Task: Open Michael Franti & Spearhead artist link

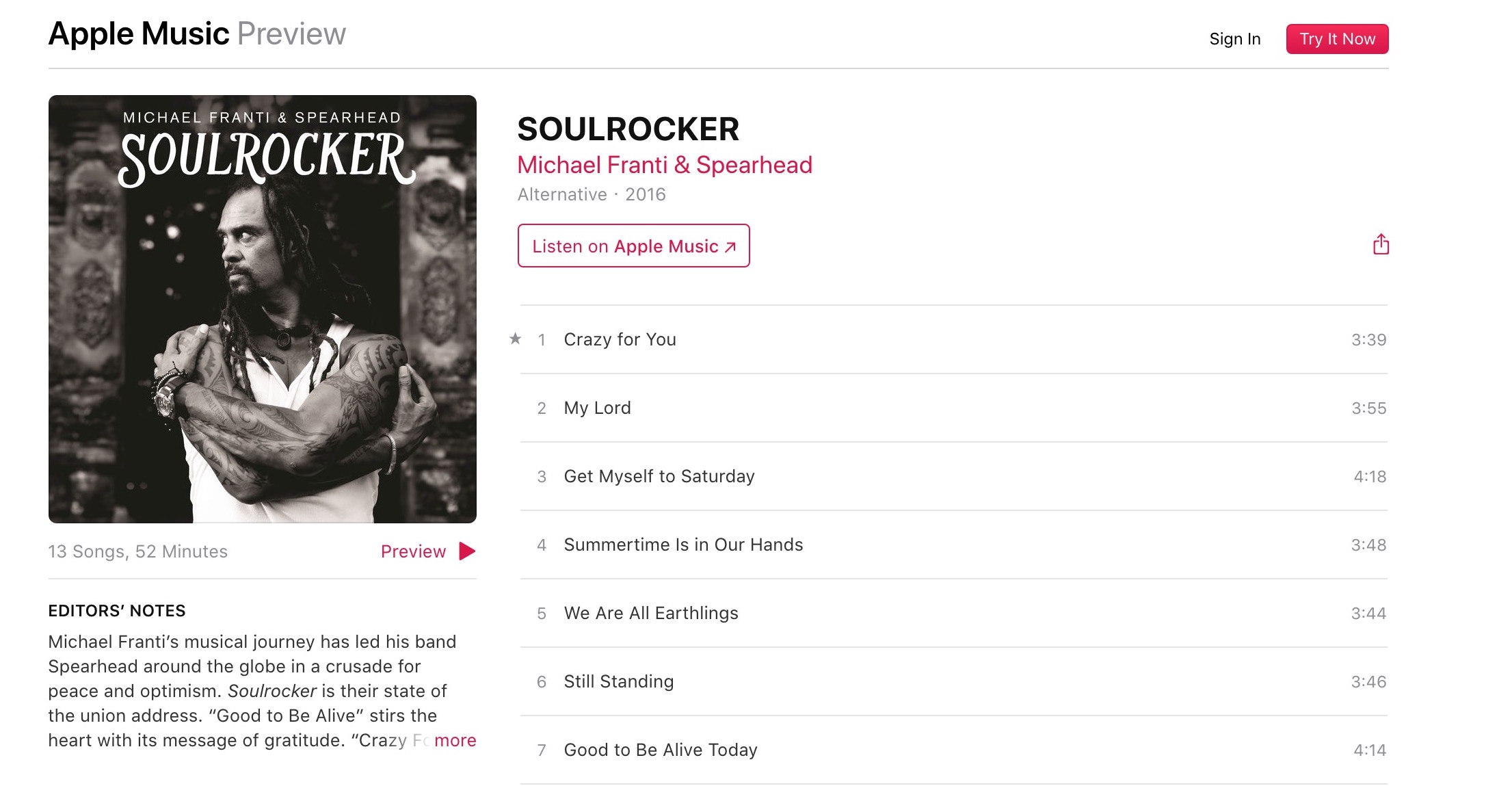Action: [x=664, y=165]
